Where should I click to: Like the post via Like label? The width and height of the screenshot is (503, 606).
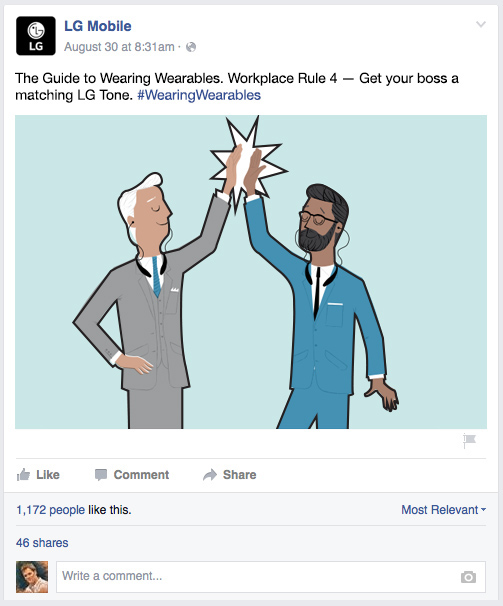pos(48,475)
